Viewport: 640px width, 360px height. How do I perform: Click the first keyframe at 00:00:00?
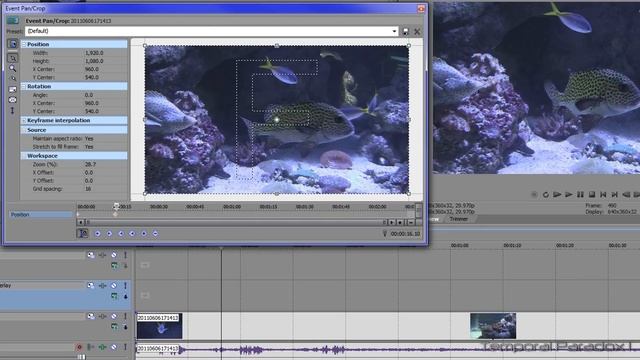pos(78,214)
